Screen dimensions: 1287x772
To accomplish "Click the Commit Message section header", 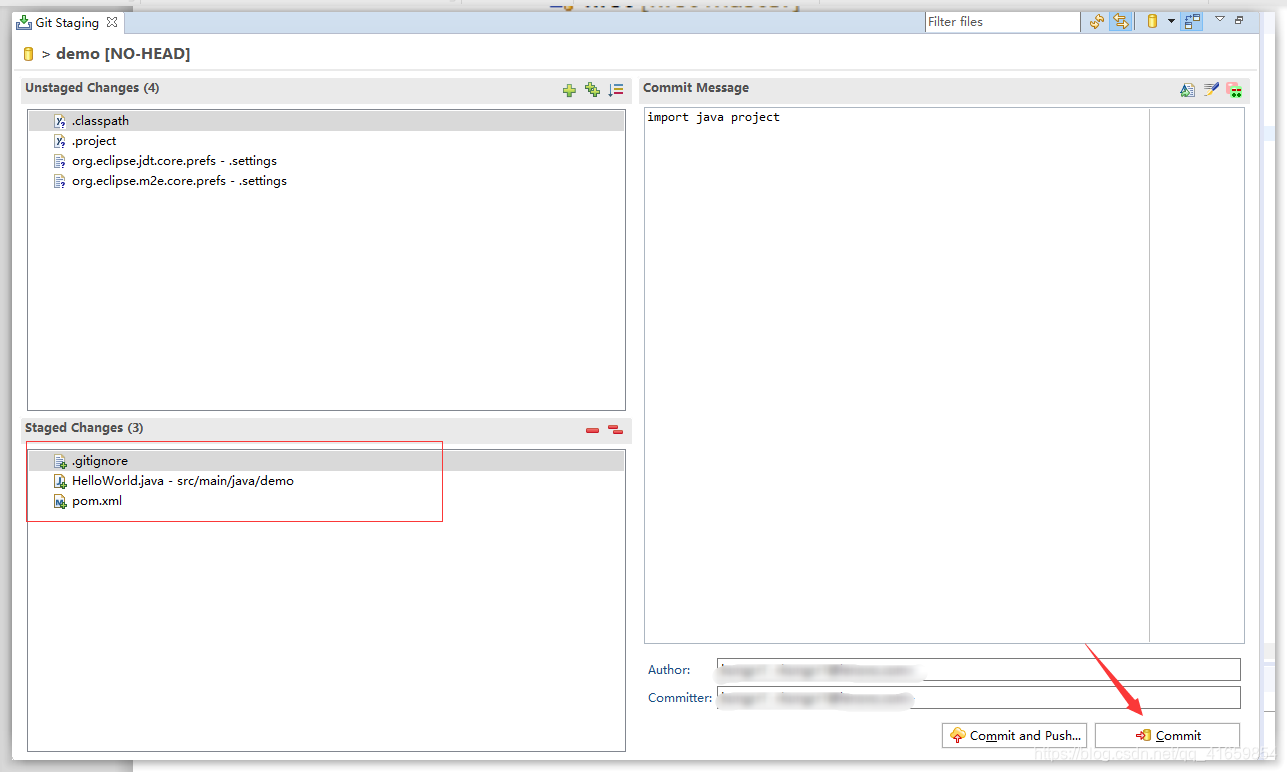I will [696, 88].
